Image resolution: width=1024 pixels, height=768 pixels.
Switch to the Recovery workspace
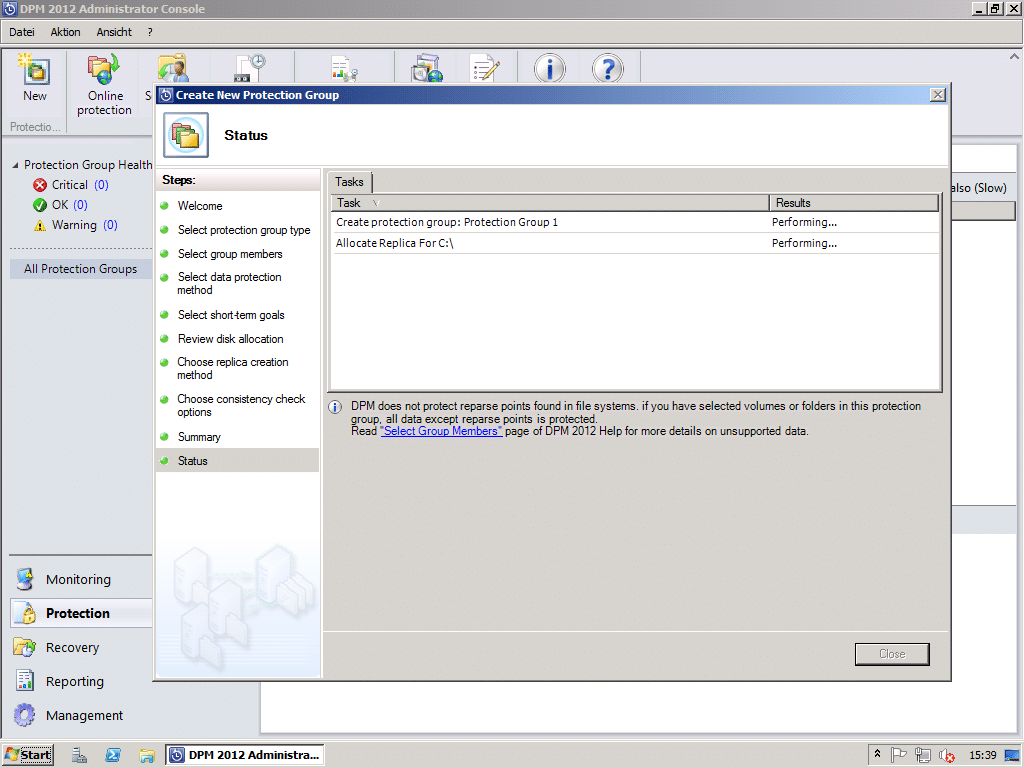tap(72, 647)
